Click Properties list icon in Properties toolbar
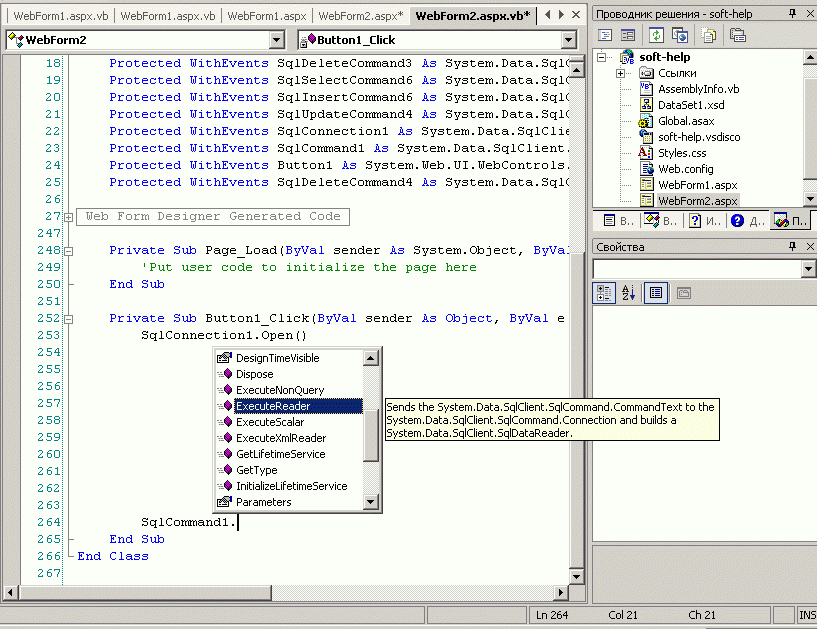817x629 pixels. coord(655,293)
